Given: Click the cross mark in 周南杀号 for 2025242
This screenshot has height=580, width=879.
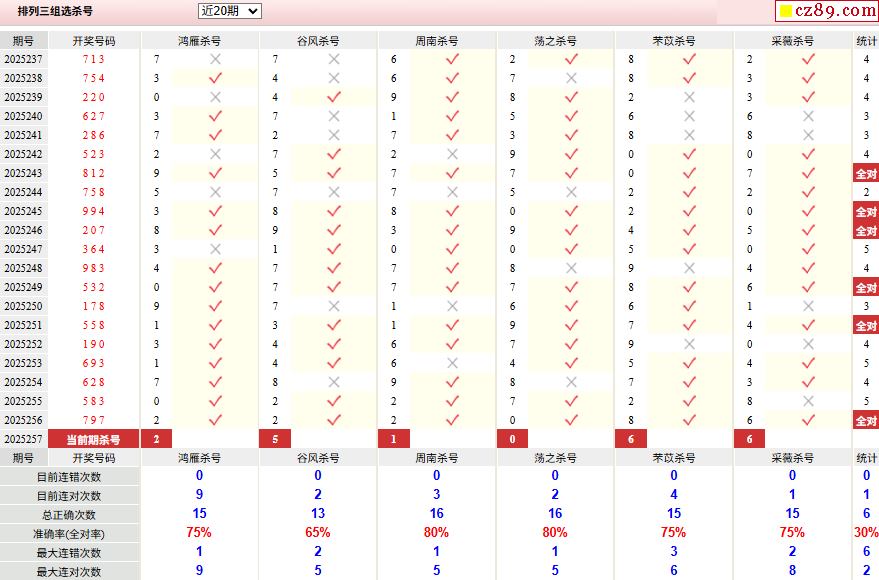Looking at the screenshot, I should [452, 154].
